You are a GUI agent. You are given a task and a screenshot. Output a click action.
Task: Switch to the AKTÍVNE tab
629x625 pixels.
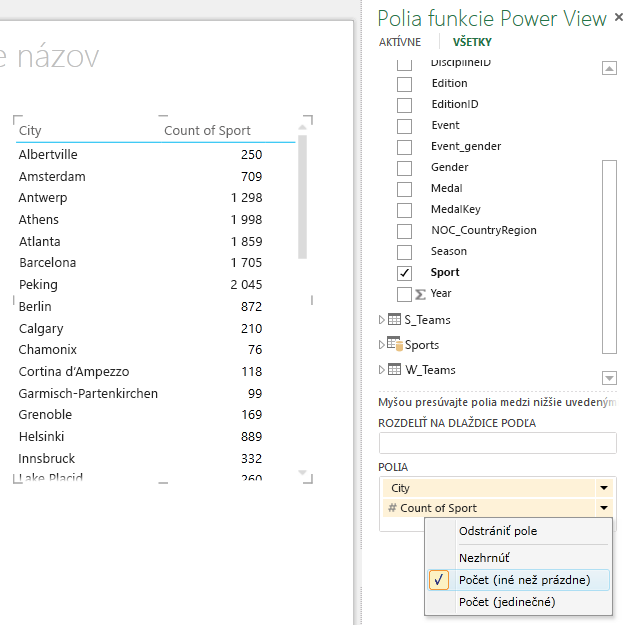pyautogui.click(x=400, y=42)
